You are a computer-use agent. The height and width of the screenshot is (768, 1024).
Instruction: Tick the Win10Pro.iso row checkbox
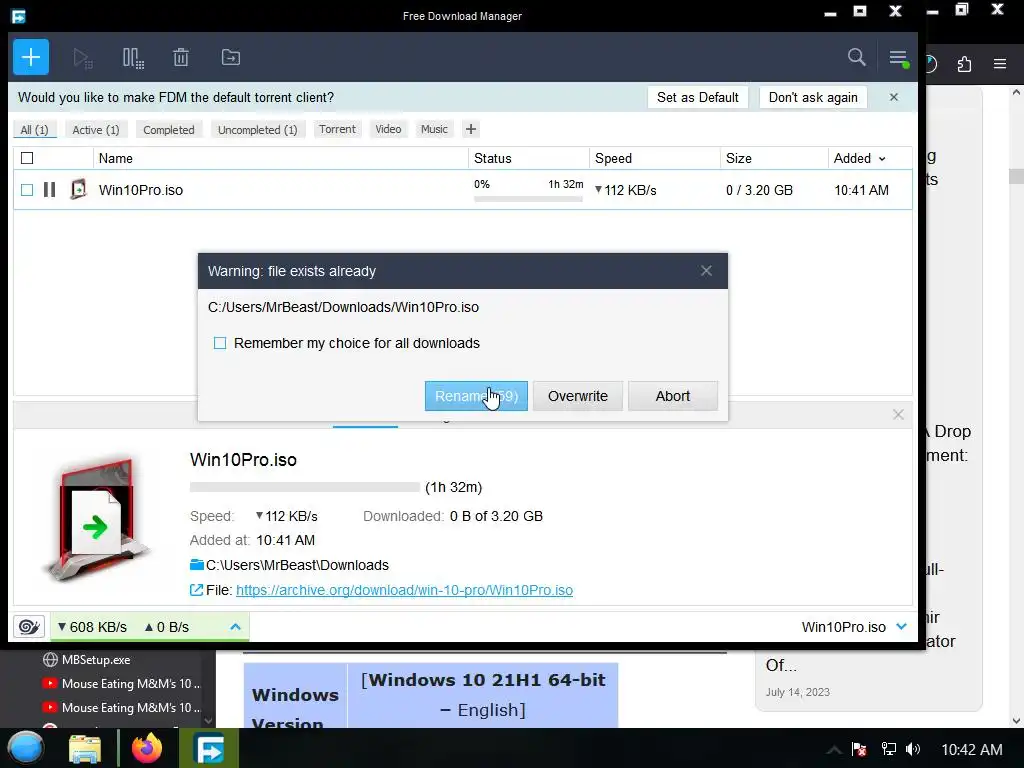point(27,190)
